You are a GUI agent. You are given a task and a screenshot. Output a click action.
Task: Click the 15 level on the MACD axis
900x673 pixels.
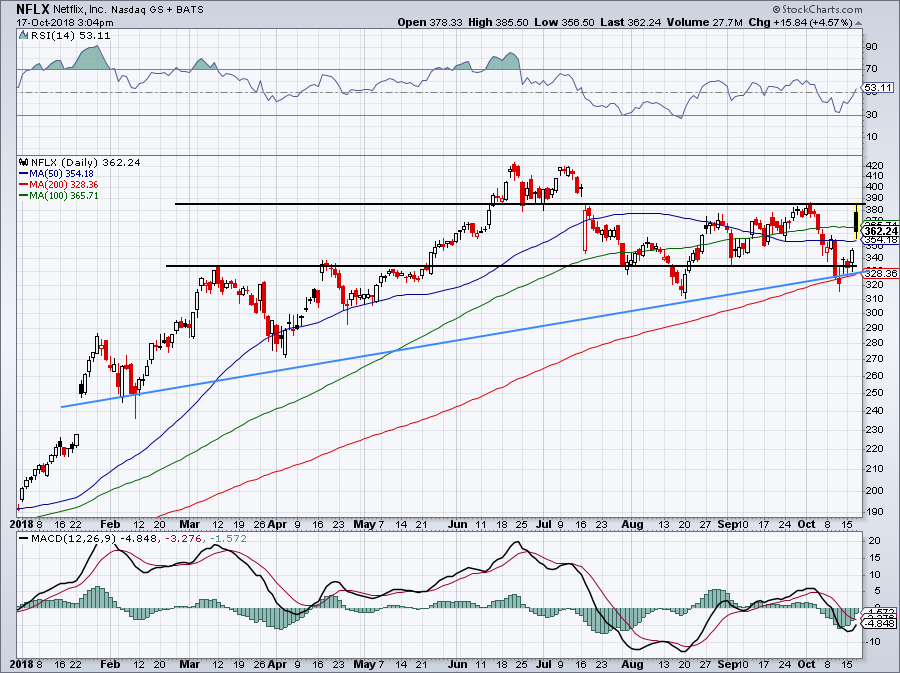click(x=874, y=558)
